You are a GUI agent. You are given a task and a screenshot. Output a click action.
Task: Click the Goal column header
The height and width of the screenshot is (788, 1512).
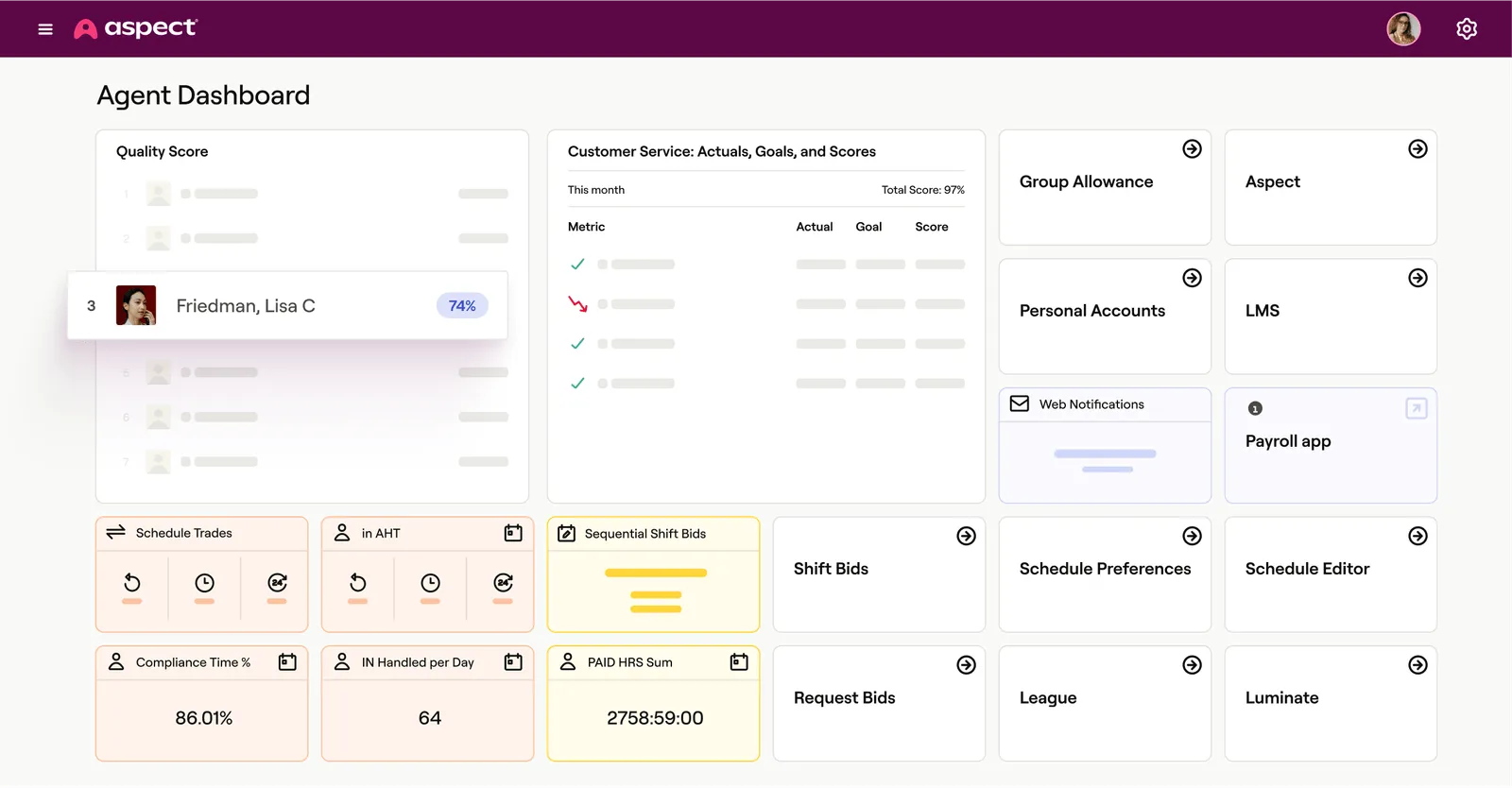click(868, 227)
